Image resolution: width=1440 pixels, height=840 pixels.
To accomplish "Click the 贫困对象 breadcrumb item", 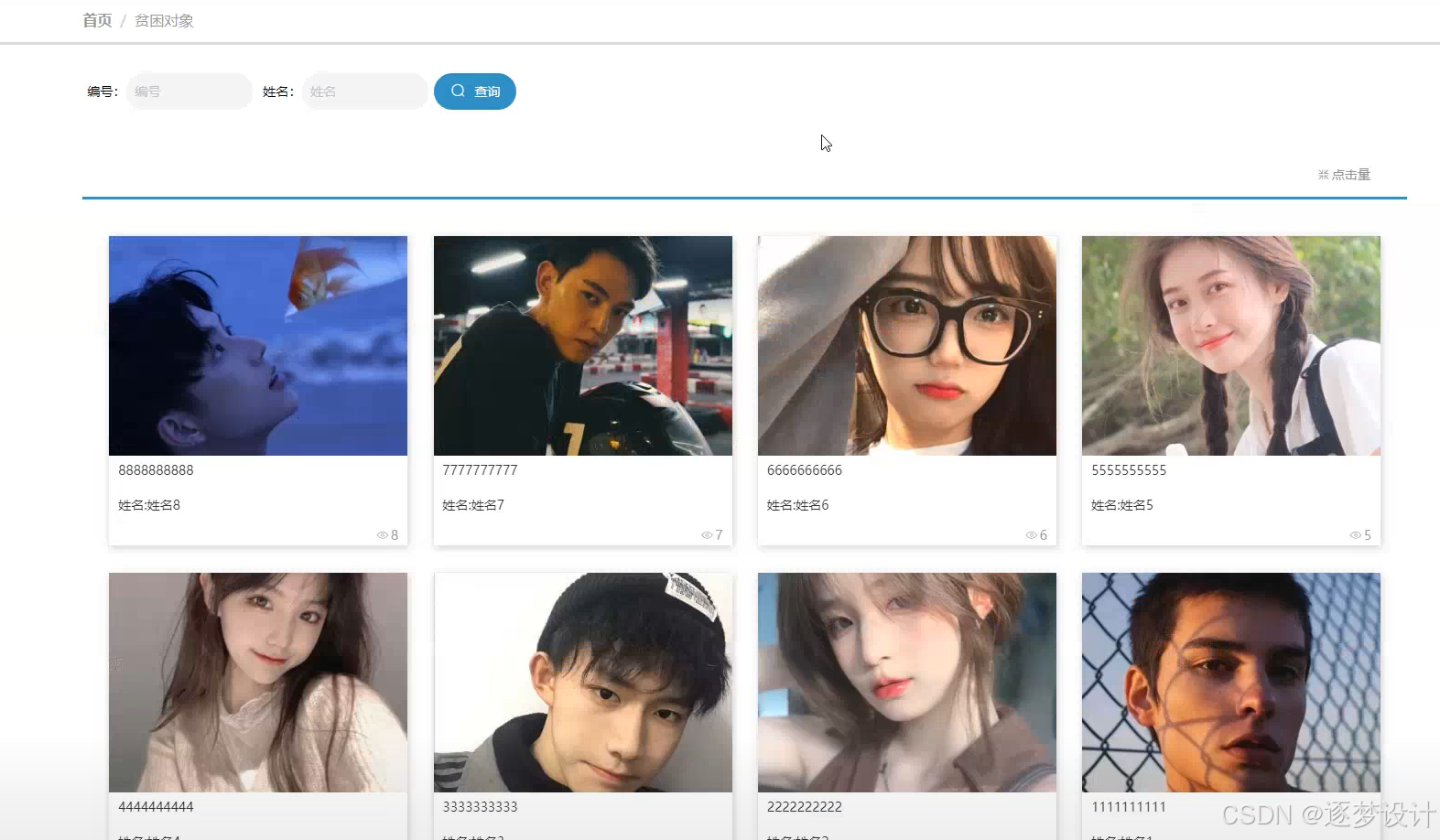I will [x=164, y=20].
